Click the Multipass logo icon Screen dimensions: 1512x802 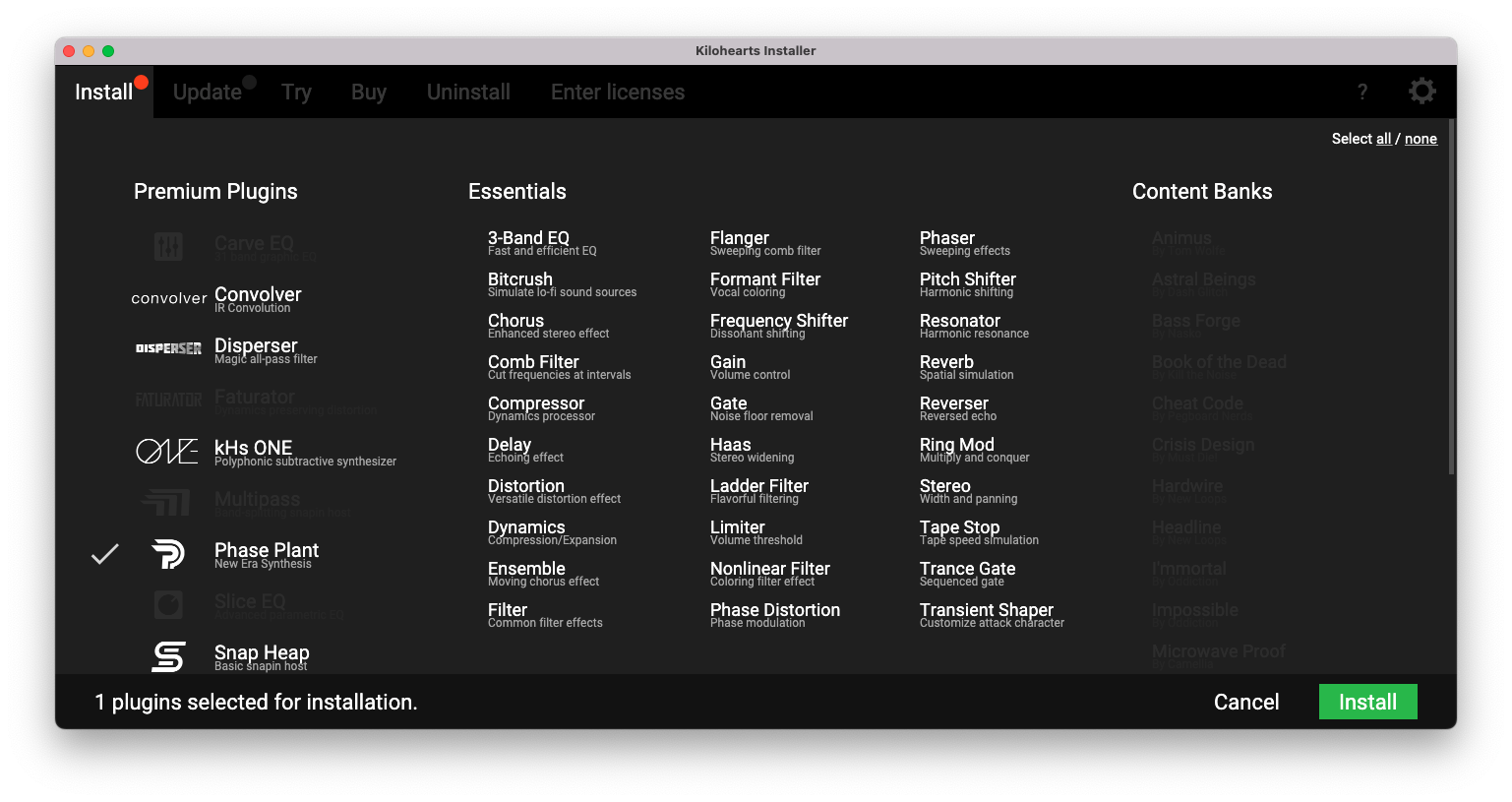[166, 503]
